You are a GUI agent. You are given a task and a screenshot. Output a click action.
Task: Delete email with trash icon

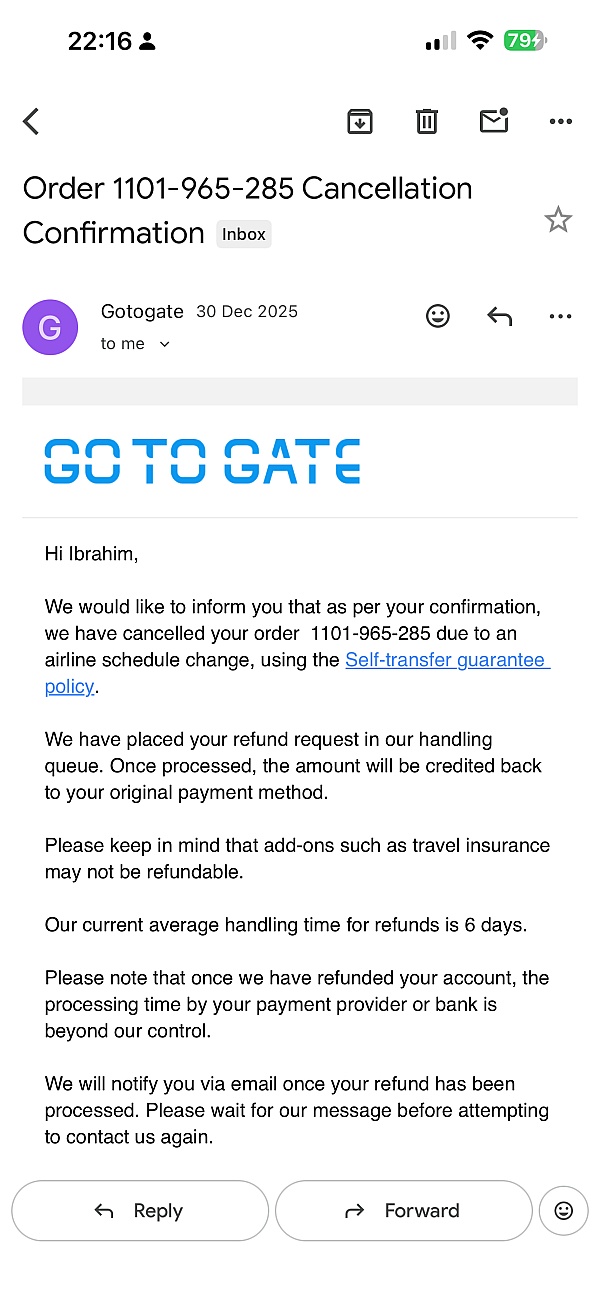click(x=427, y=122)
